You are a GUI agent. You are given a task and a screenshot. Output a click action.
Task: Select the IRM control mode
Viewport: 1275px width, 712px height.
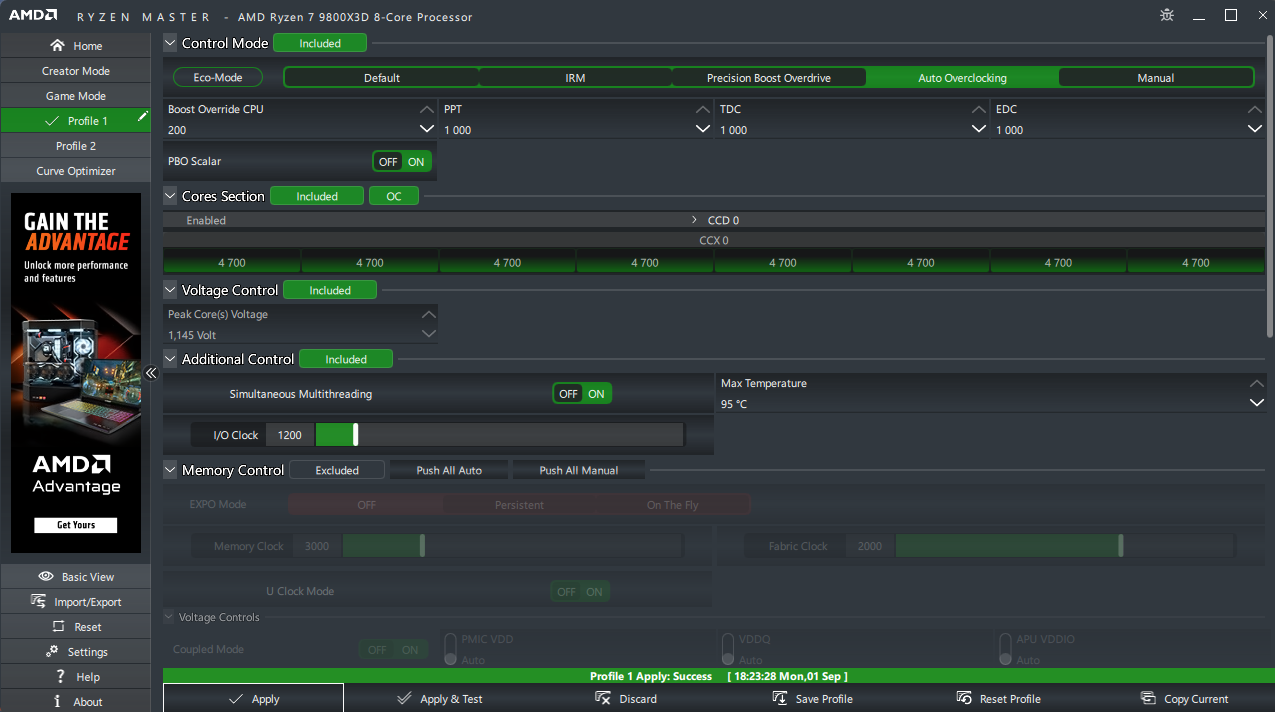[x=575, y=77]
